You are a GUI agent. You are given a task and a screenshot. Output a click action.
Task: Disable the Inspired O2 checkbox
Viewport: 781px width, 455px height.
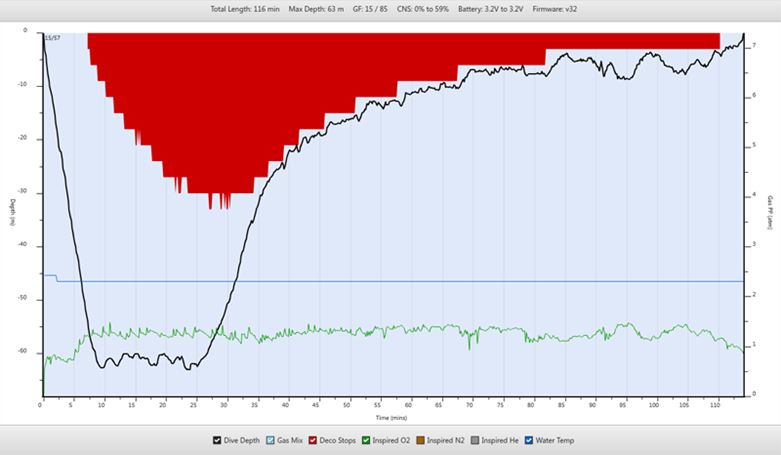point(367,440)
